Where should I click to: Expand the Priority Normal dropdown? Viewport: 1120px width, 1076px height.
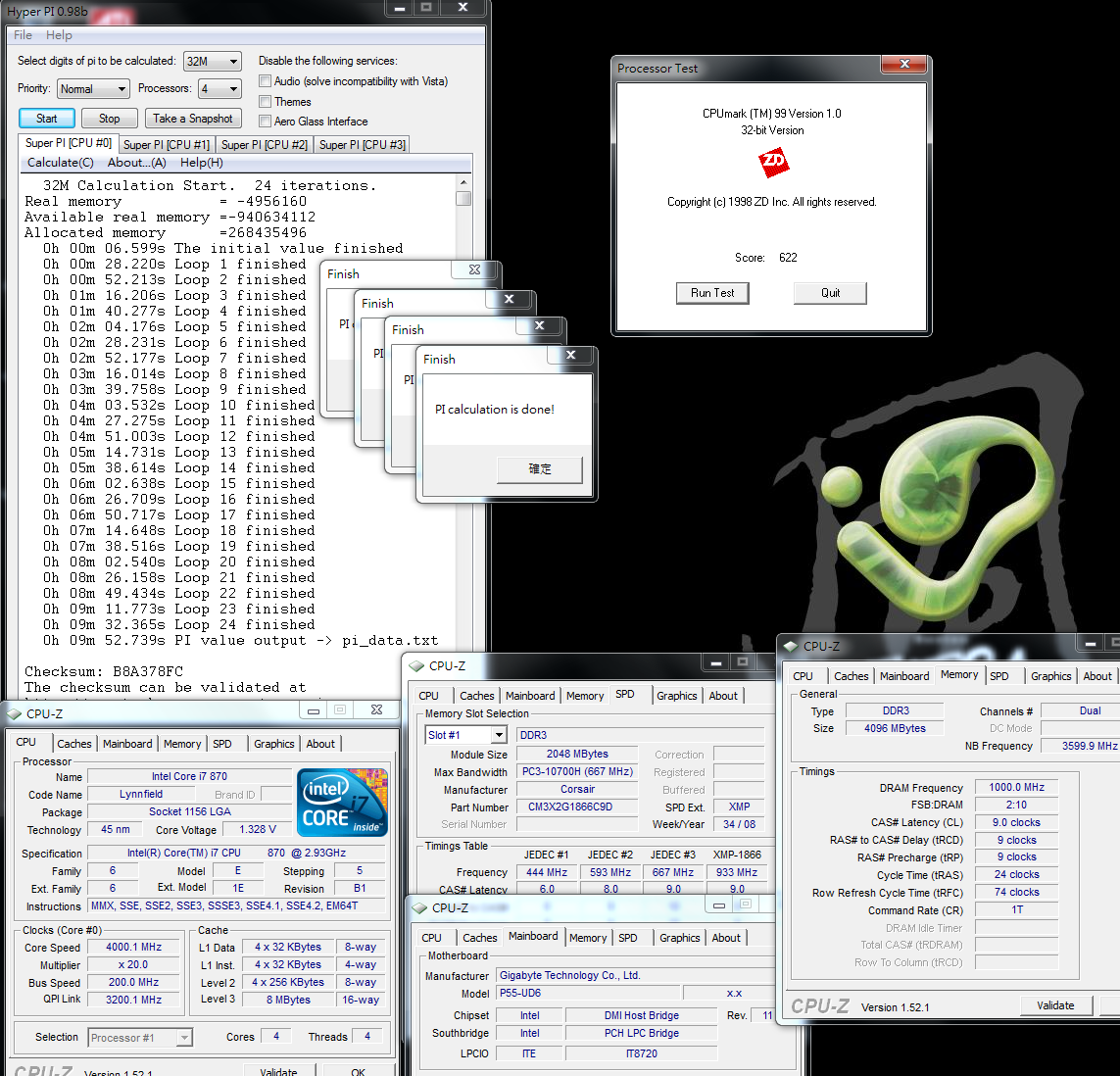click(122, 89)
